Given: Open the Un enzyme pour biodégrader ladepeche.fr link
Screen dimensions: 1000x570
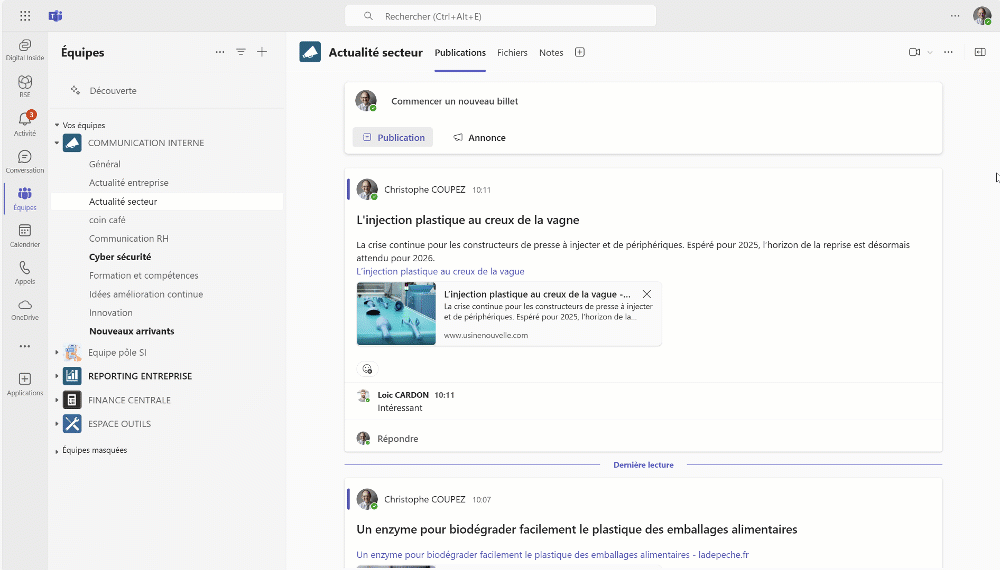Looking at the screenshot, I should pos(552,555).
